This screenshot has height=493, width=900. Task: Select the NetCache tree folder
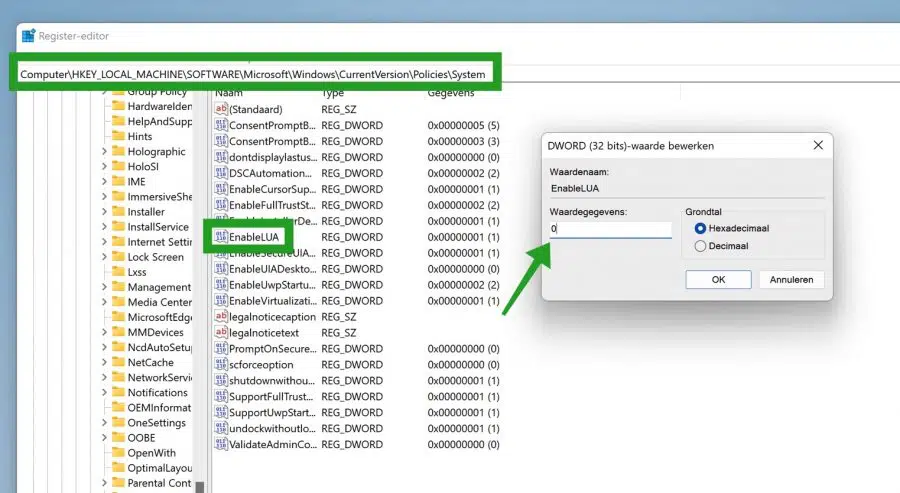click(150, 362)
